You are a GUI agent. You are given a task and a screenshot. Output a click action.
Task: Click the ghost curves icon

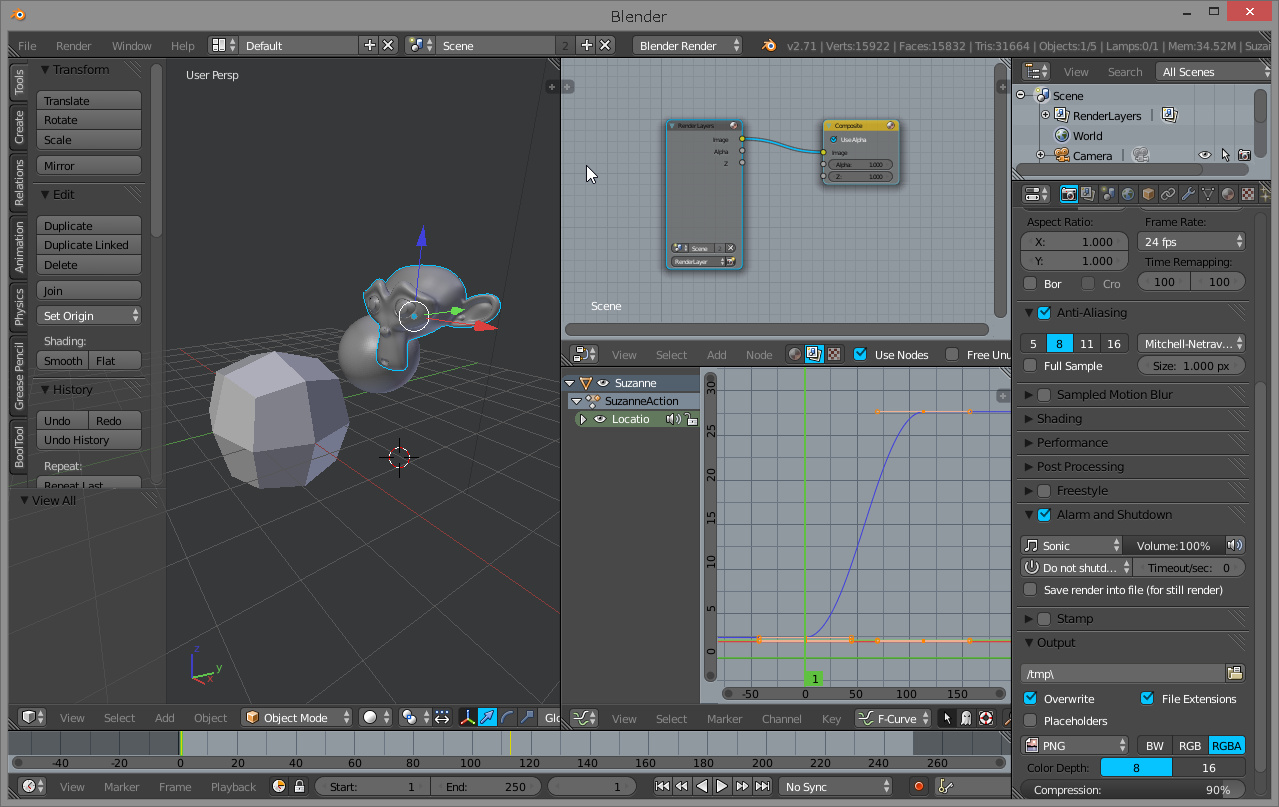point(966,718)
